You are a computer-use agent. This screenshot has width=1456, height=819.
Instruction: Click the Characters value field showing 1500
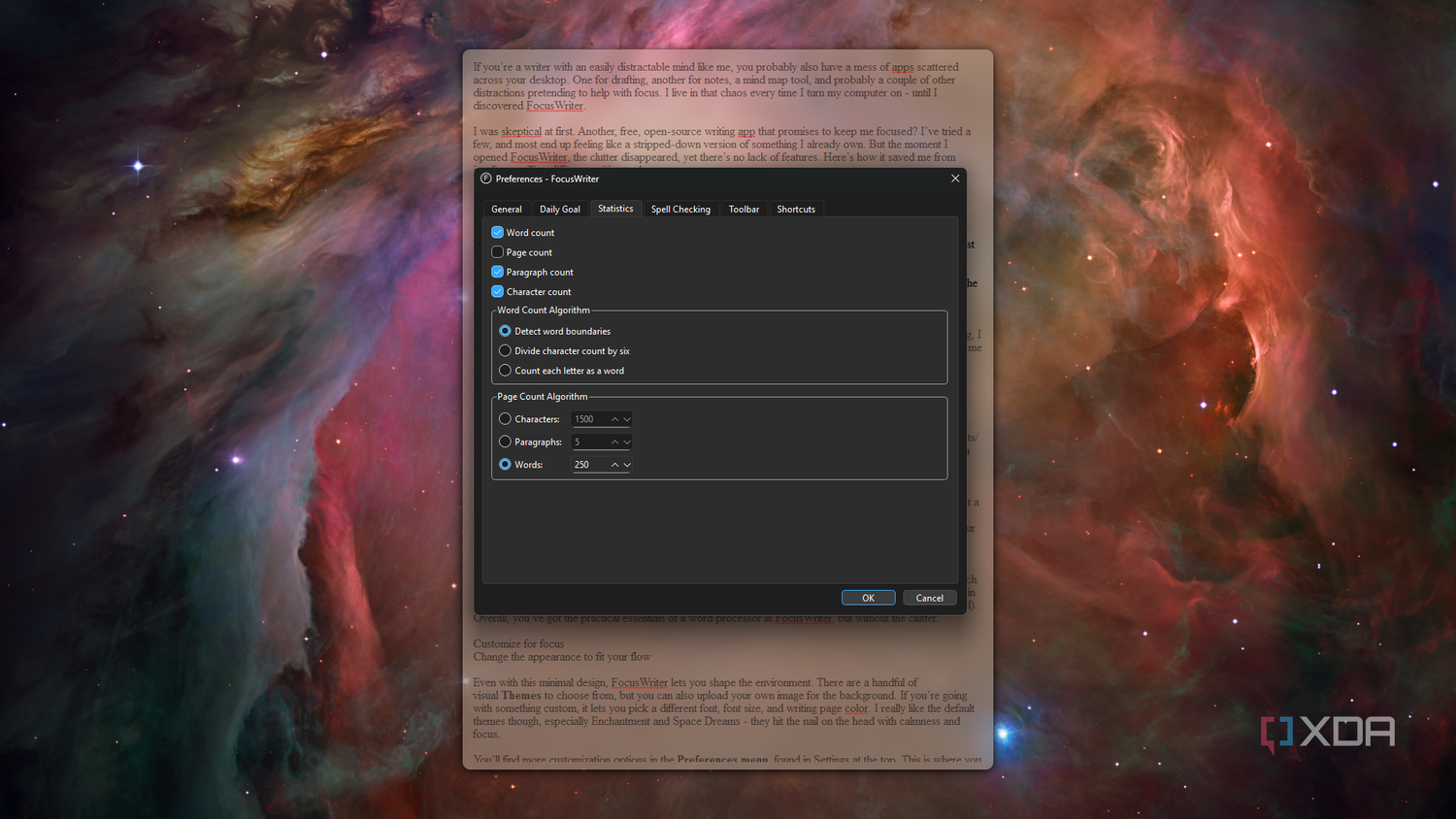click(x=589, y=419)
